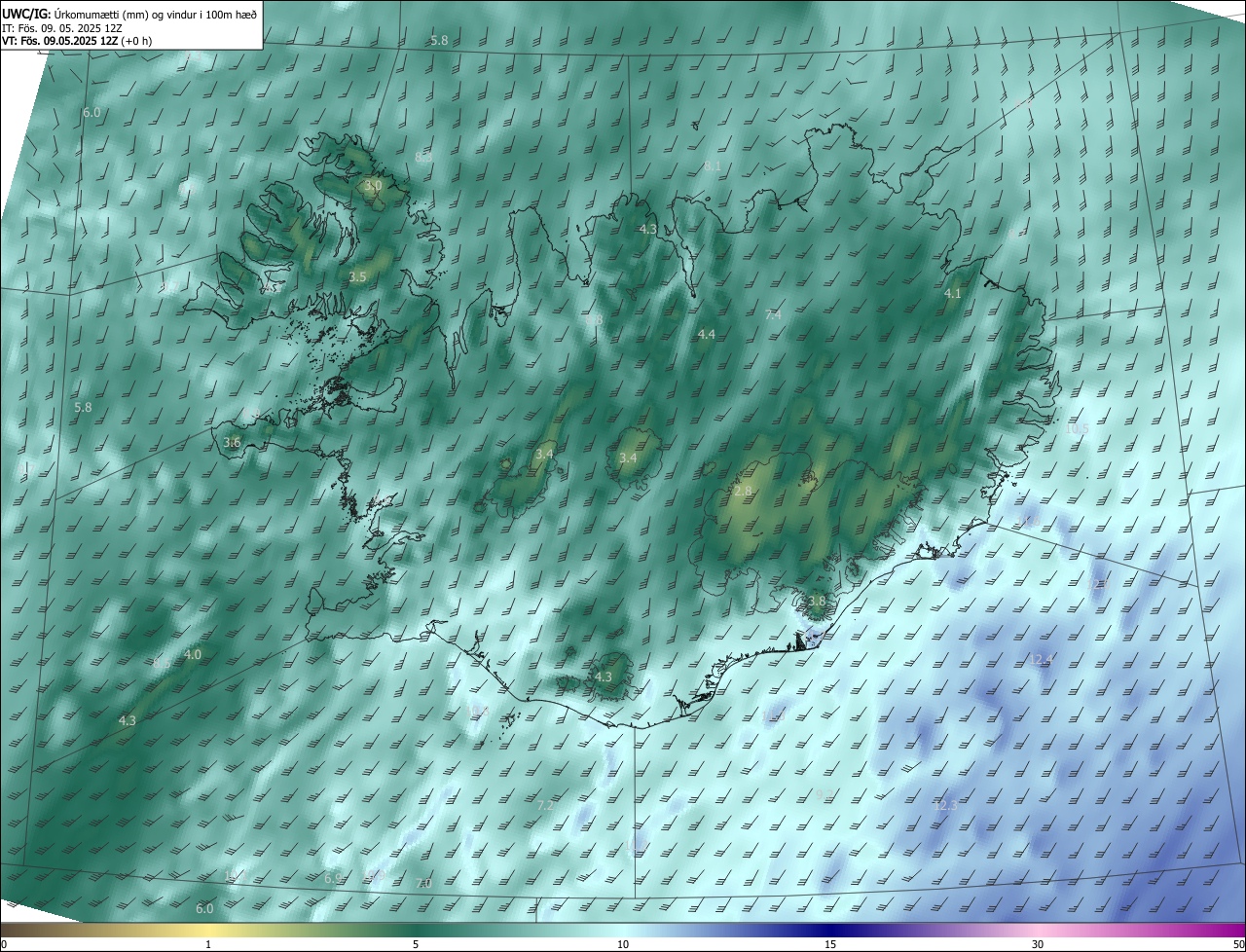Click the 12.3 value label

click(x=945, y=806)
